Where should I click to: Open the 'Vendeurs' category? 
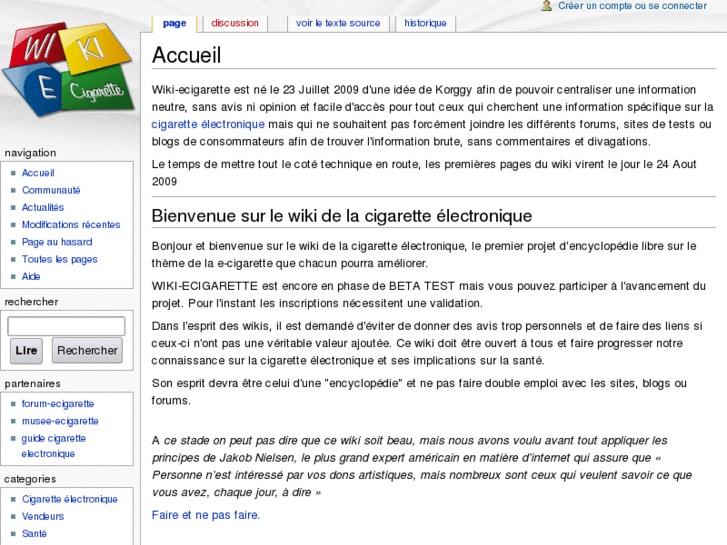(x=43, y=516)
